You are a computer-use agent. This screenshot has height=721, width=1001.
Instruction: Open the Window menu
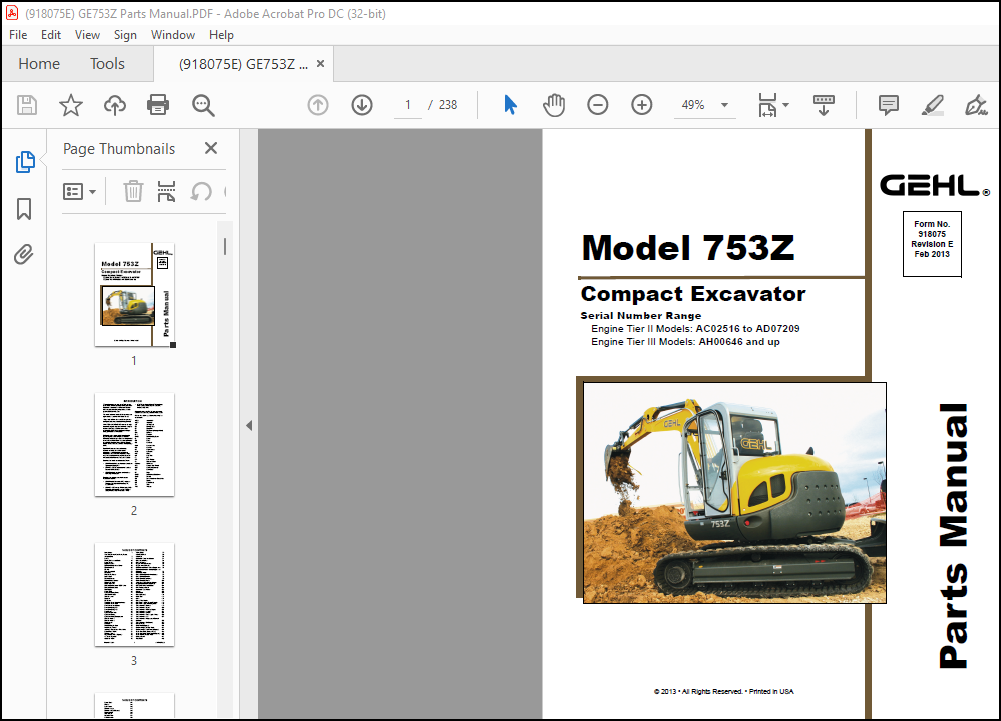pos(173,35)
